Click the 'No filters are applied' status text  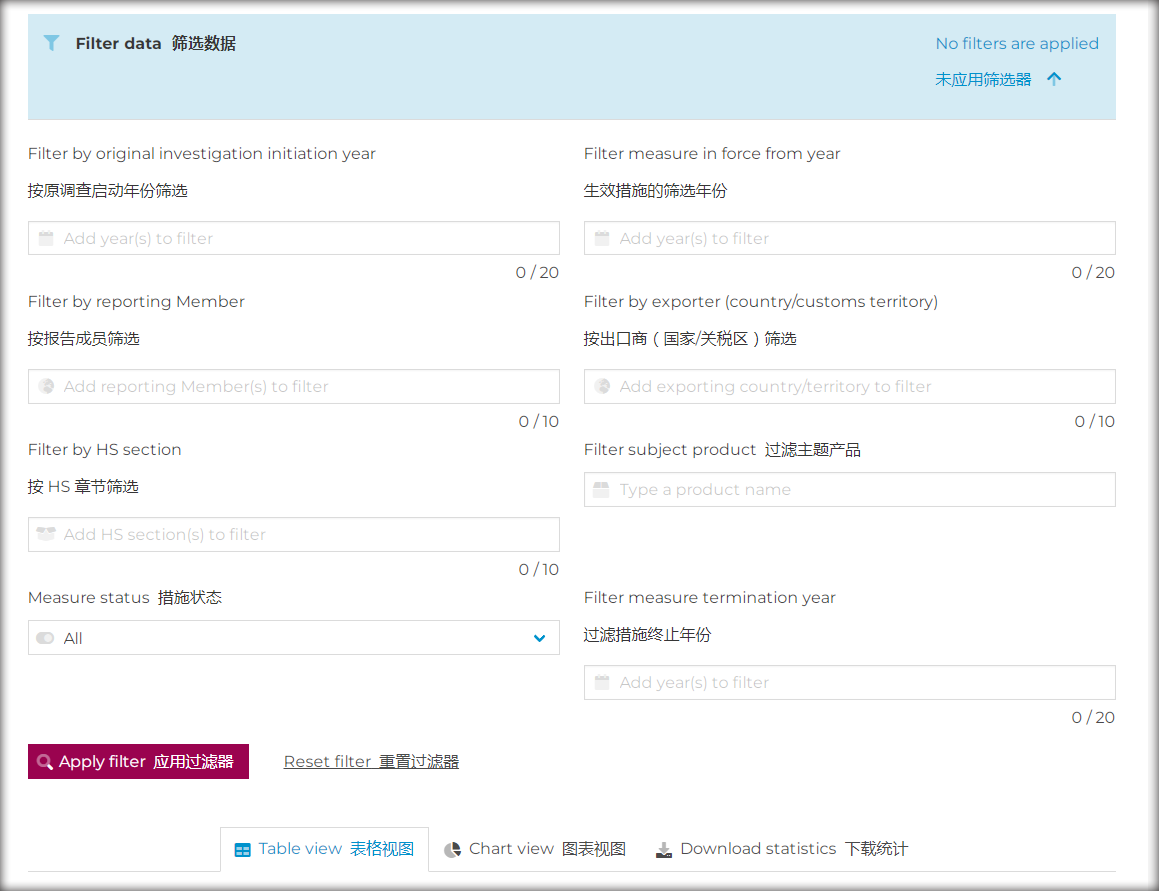coord(1017,44)
